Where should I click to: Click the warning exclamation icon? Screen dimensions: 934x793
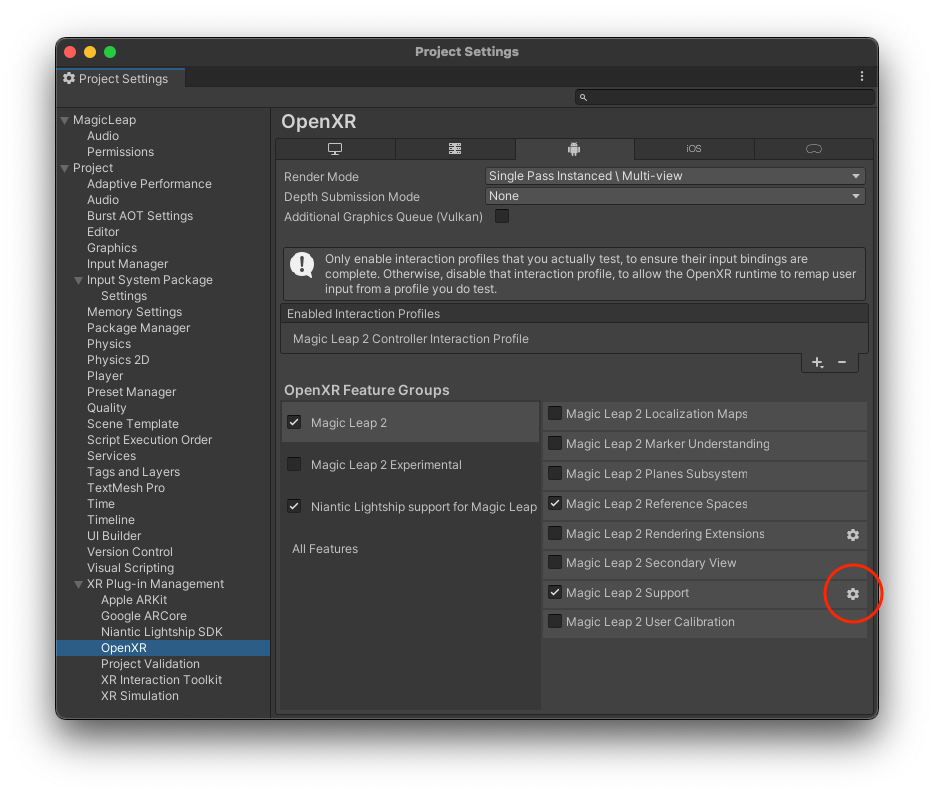pyautogui.click(x=302, y=265)
